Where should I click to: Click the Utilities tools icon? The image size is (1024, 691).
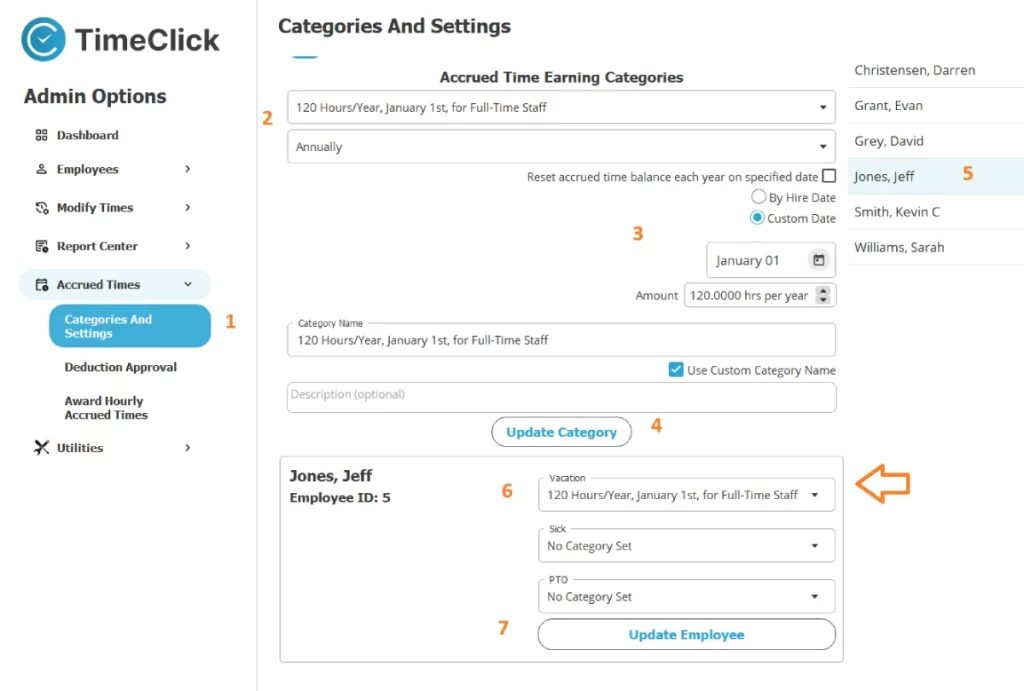(x=41, y=448)
